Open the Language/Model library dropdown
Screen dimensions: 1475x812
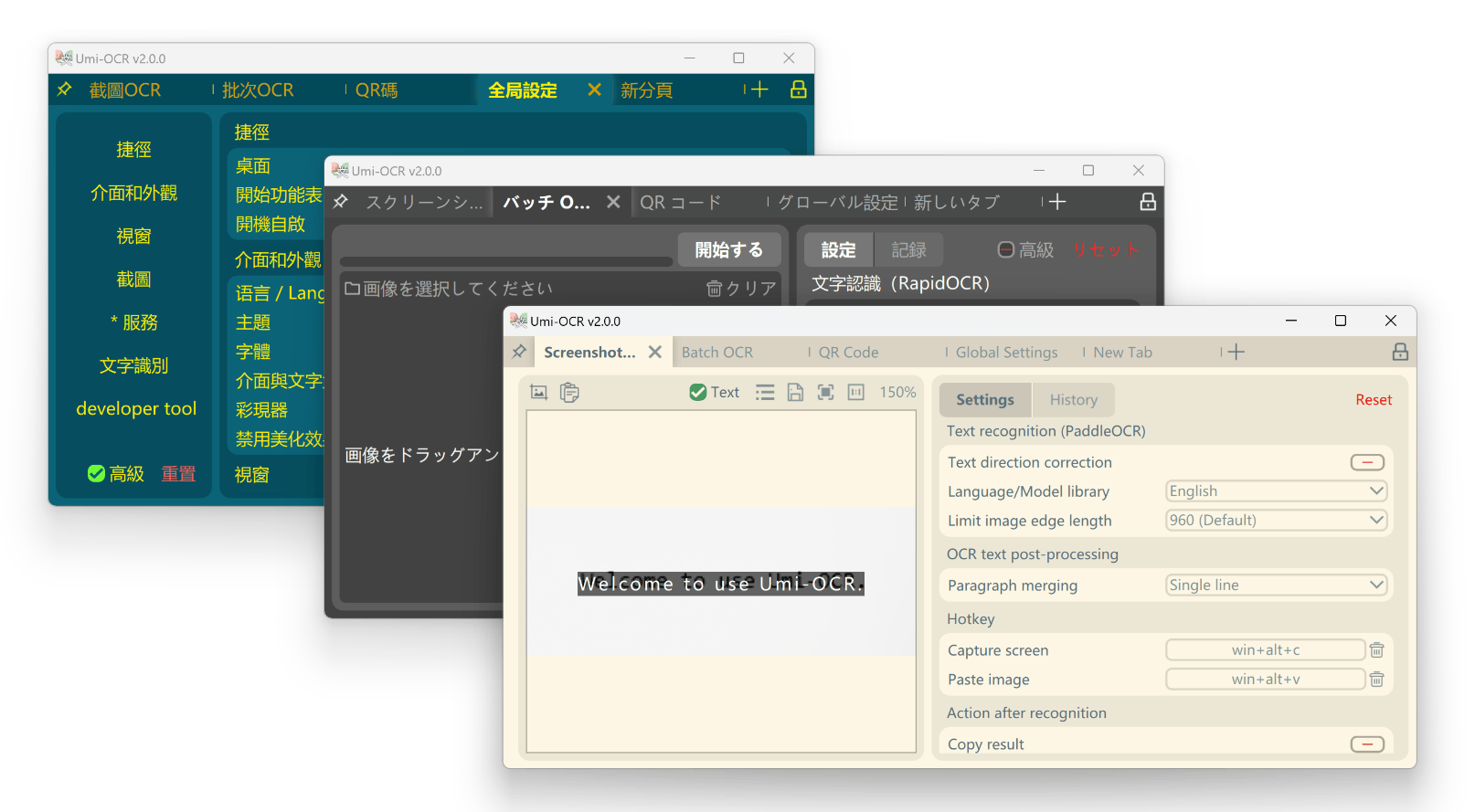pos(1276,491)
